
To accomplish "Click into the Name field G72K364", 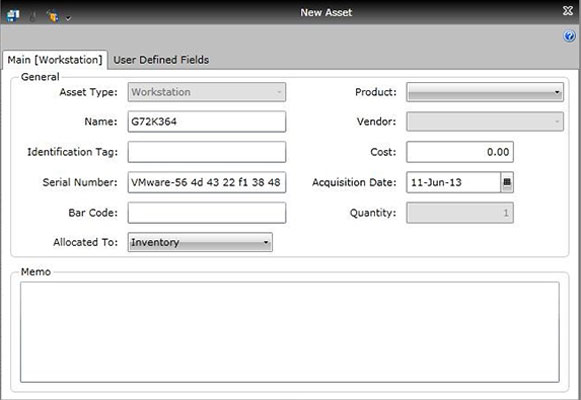I will click(x=207, y=121).
